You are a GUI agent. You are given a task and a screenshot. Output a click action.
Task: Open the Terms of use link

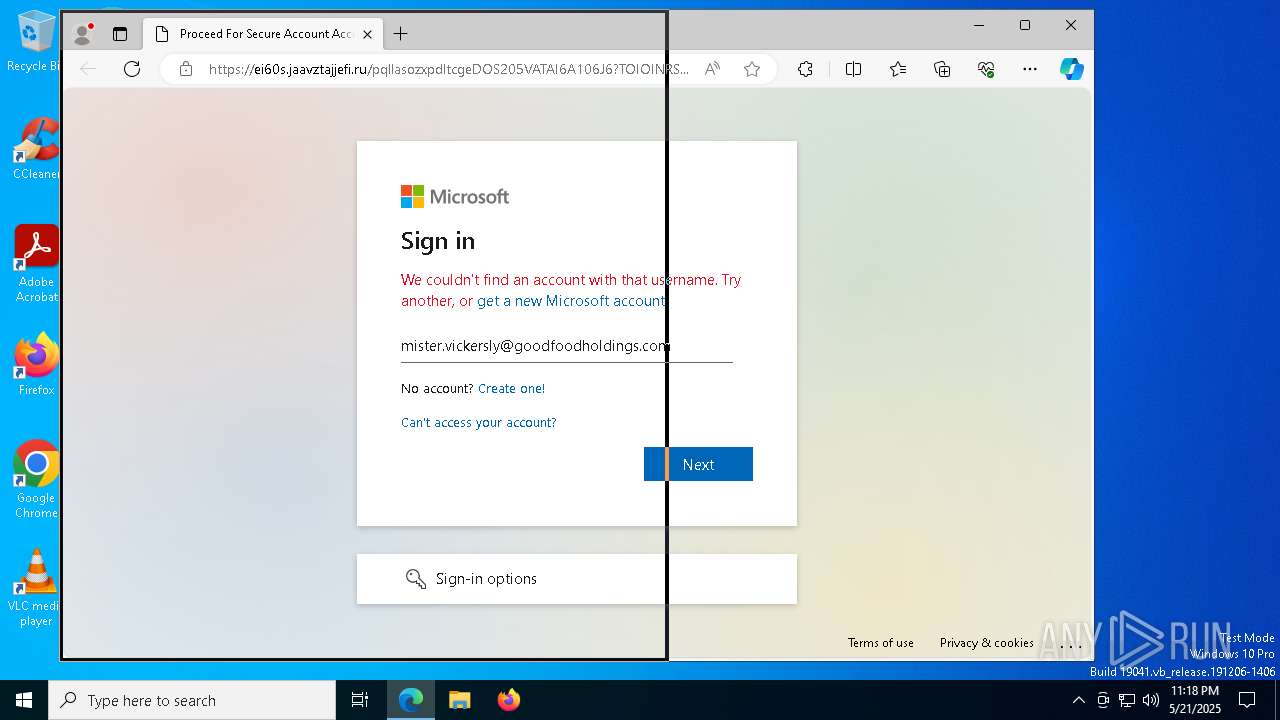(x=881, y=643)
